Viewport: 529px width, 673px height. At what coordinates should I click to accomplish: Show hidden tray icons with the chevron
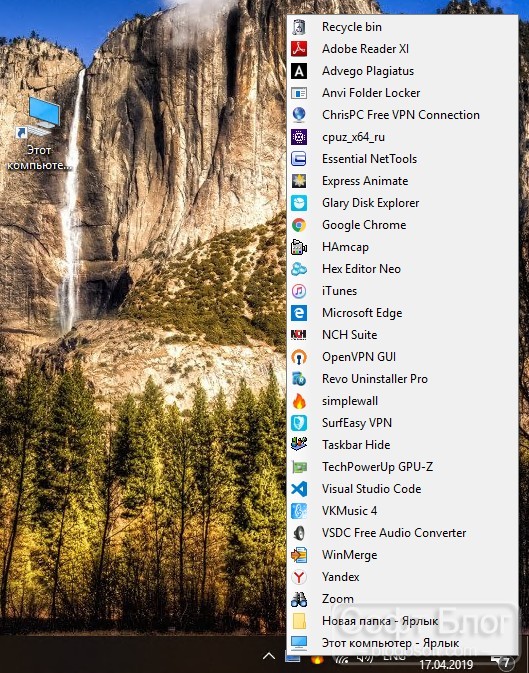[x=269, y=656]
